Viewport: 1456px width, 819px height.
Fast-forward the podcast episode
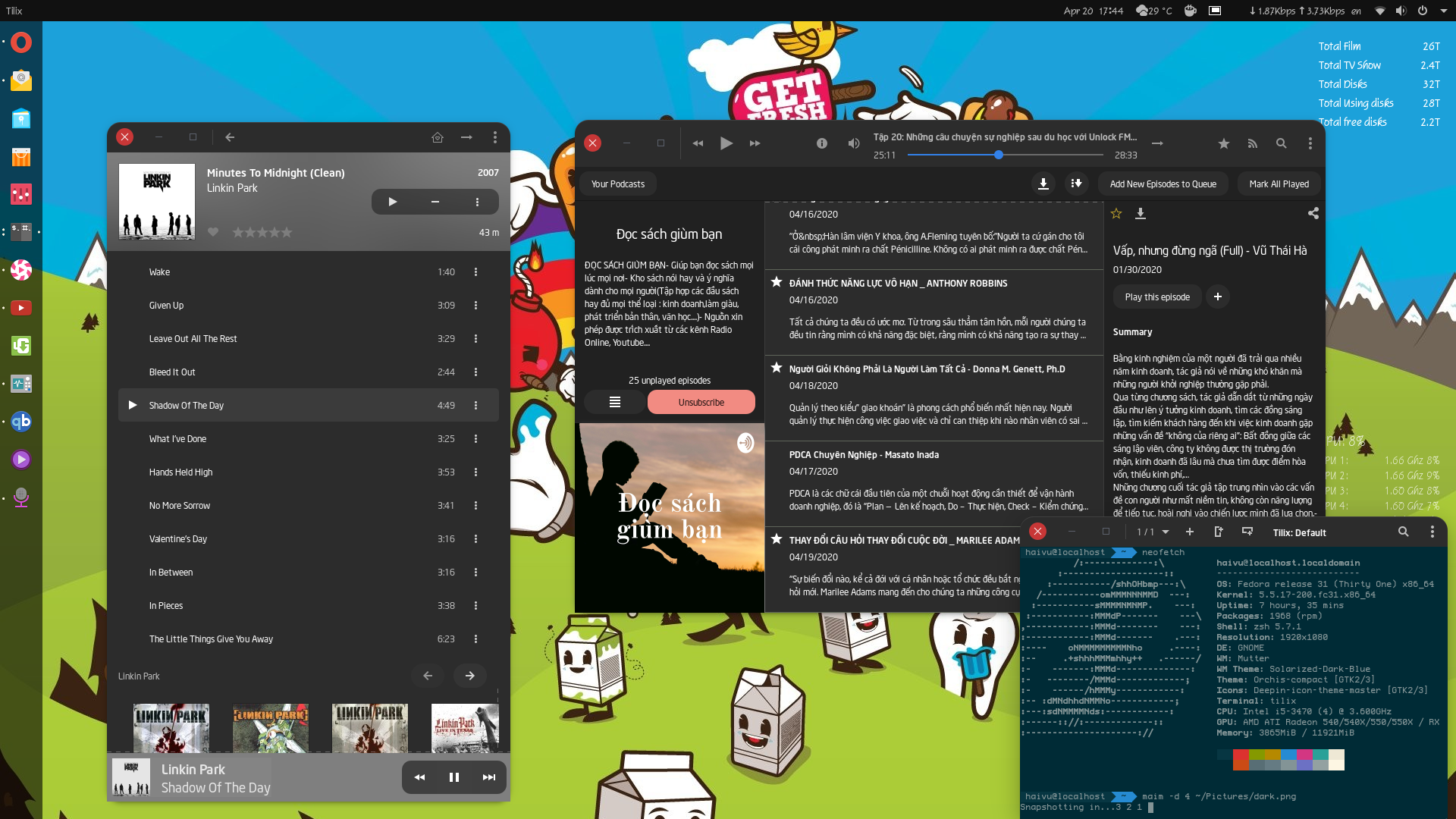[755, 143]
